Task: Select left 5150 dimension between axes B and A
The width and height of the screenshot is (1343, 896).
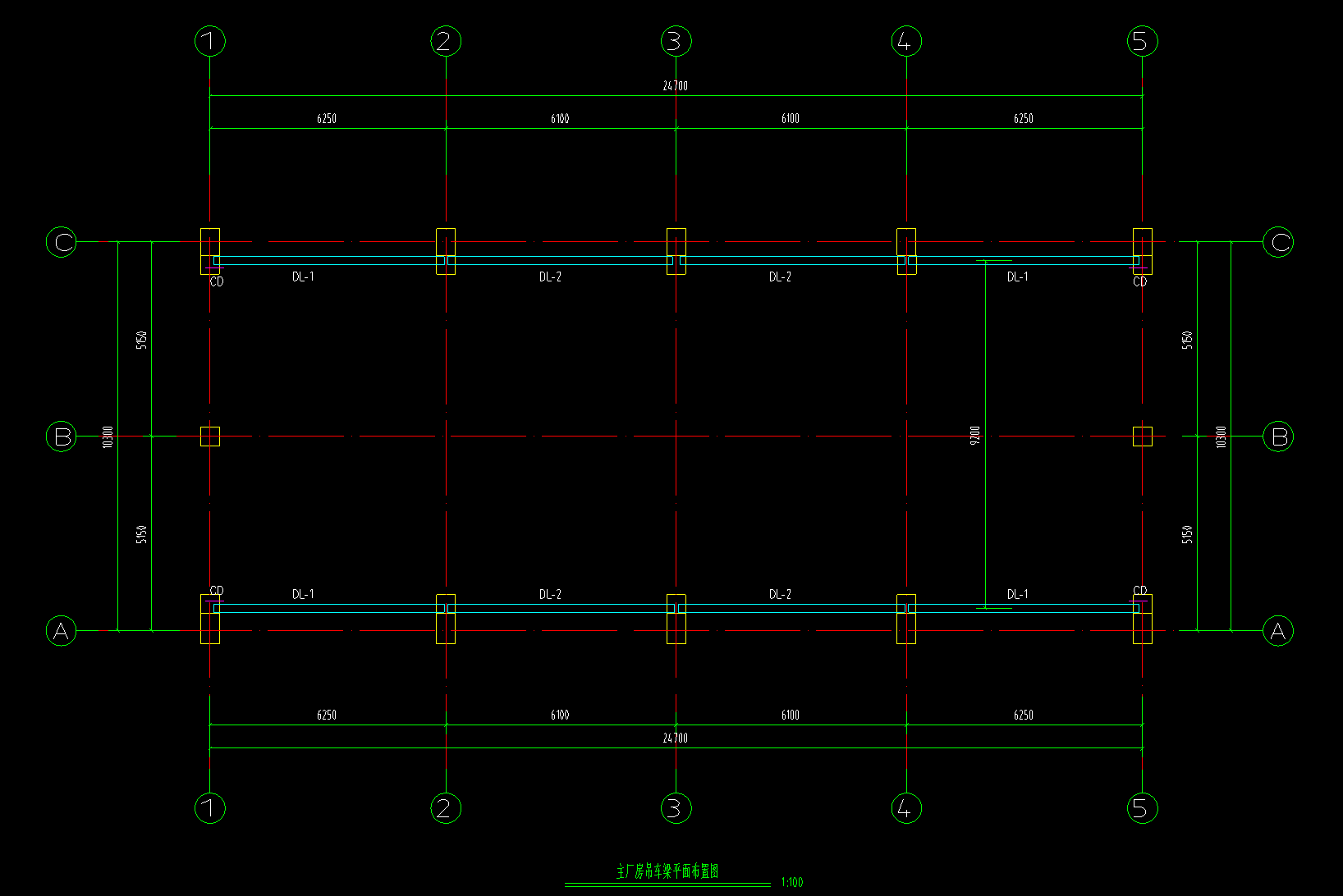Action: pyautogui.click(x=141, y=534)
